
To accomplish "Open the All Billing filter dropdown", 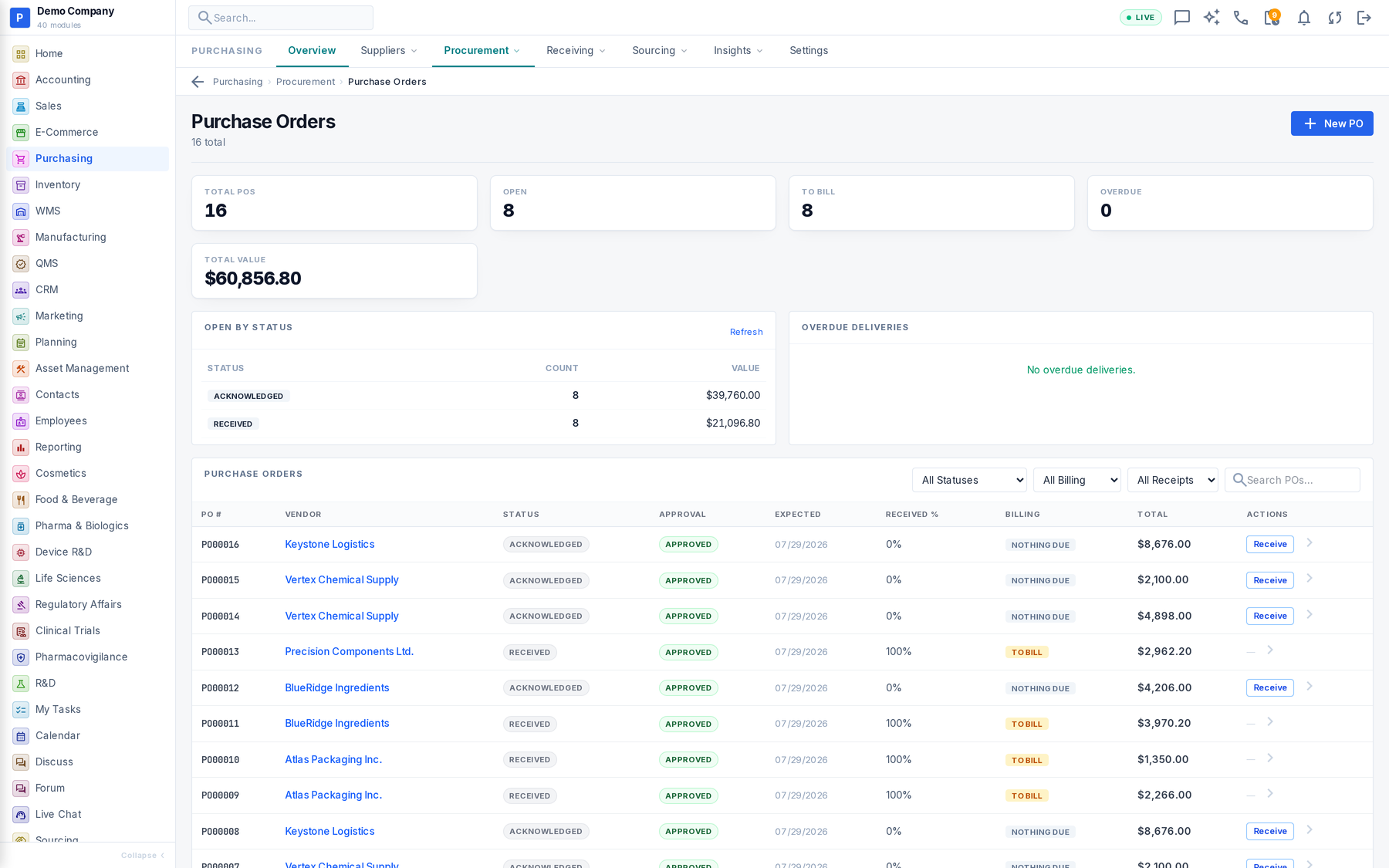I will tap(1077, 480).
